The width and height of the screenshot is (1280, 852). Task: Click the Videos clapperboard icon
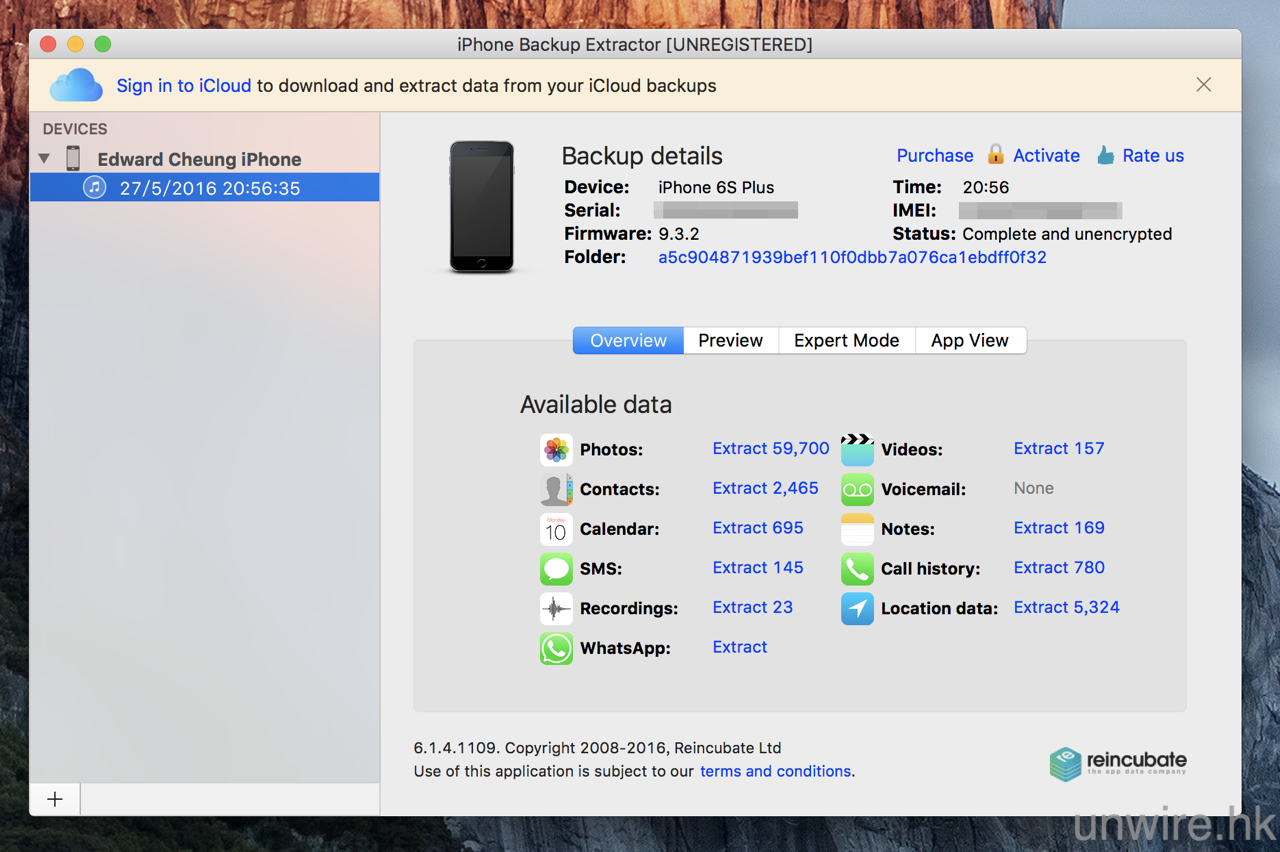pos(857,449)
